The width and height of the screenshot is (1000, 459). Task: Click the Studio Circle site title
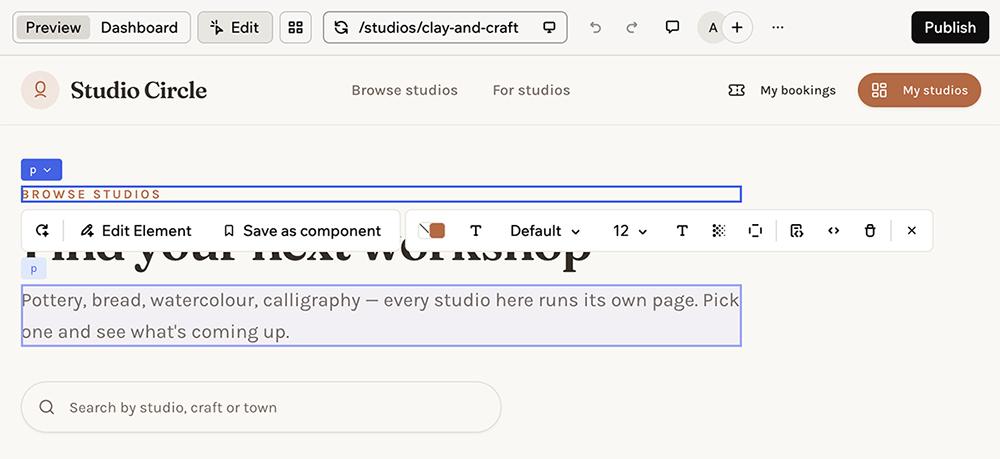point(138,91)
